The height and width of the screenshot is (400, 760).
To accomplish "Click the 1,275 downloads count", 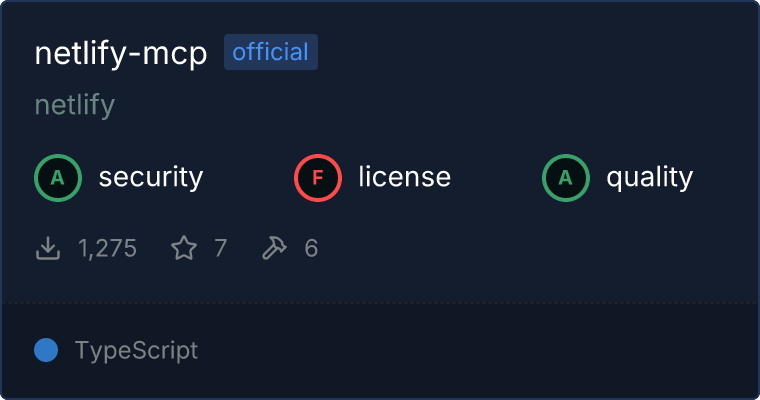I will point(107,248).
